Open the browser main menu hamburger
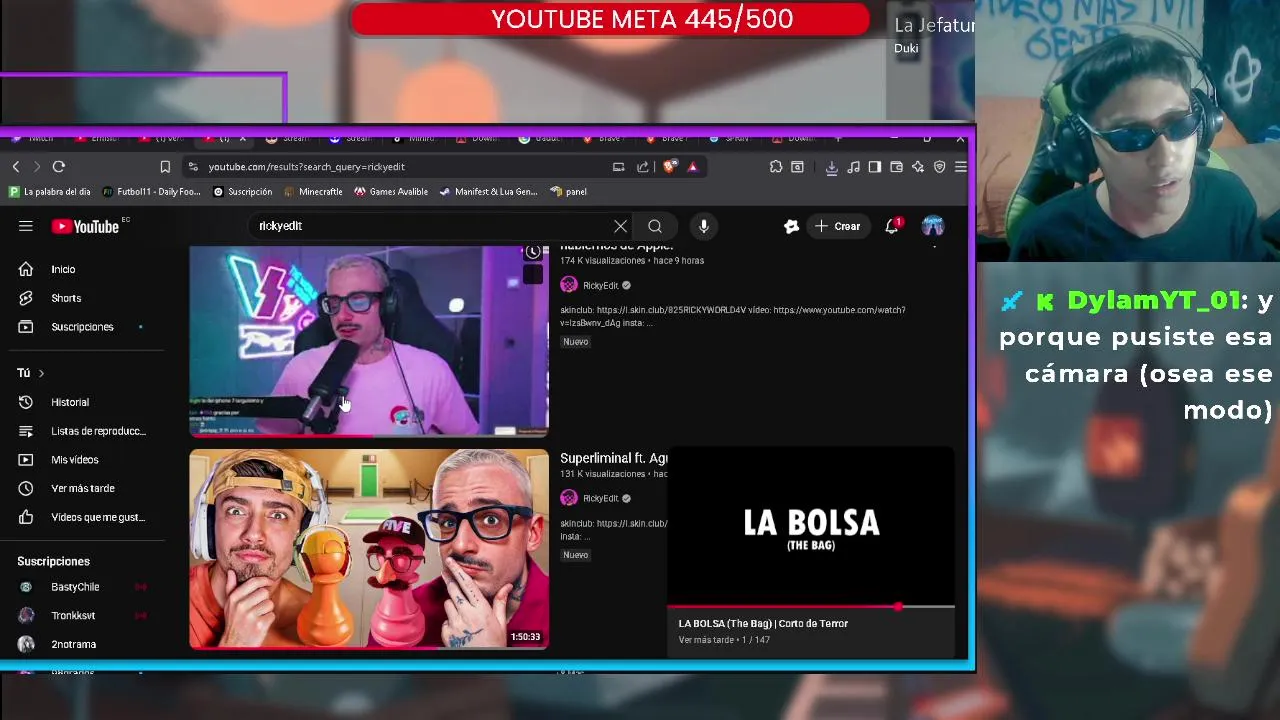This screenshot has width=1280, height=720. 960,167
